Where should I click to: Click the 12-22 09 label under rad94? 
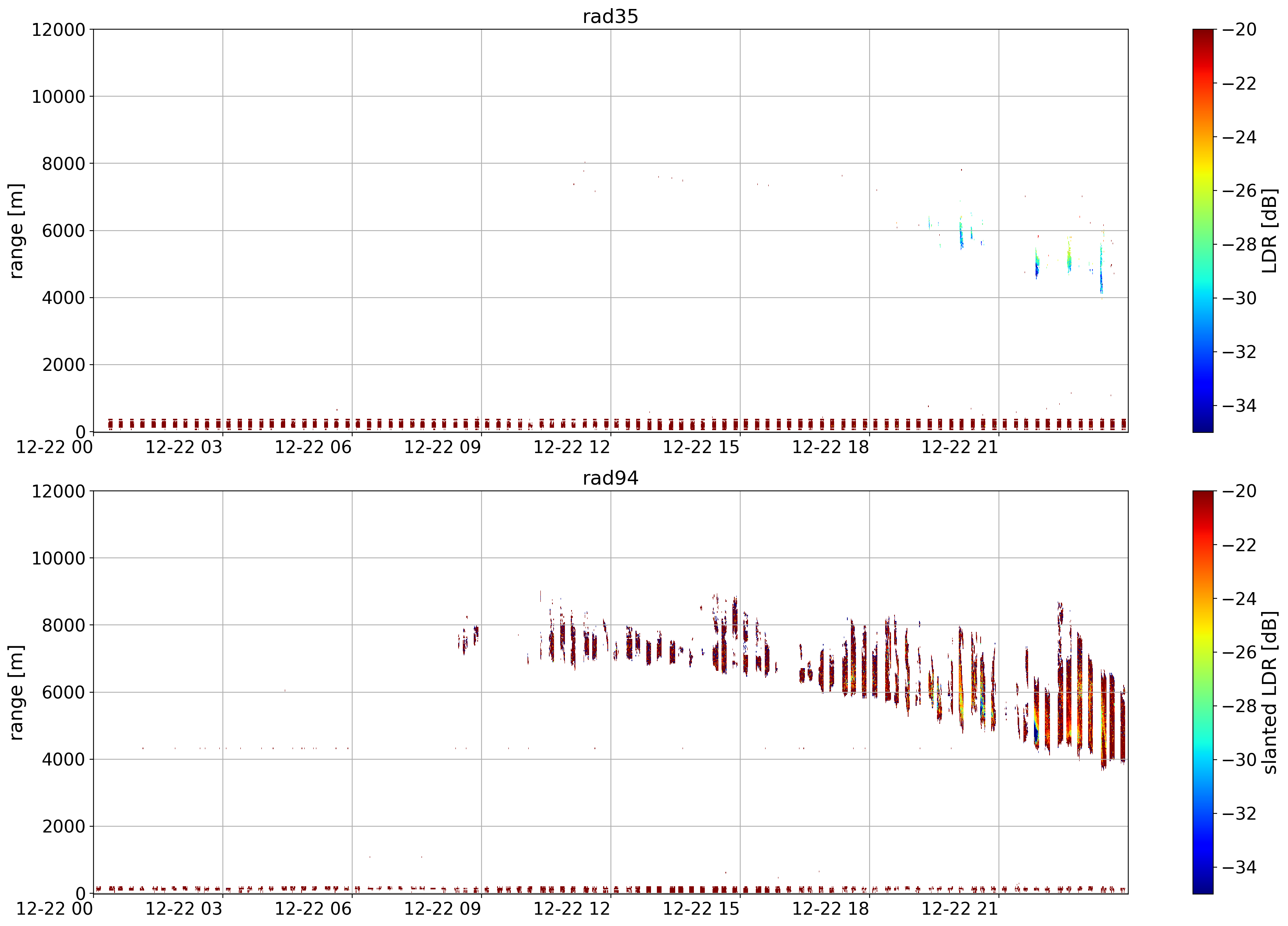pos(443,909)
